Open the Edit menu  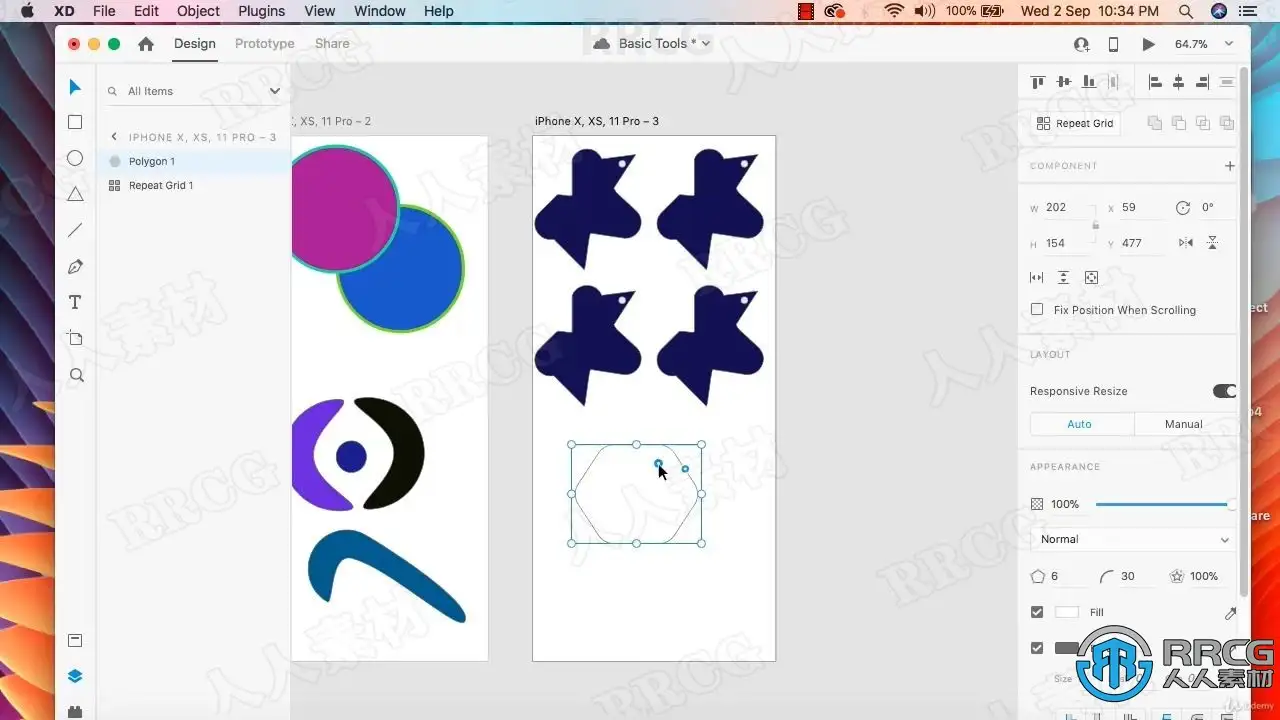click(146, 11)
